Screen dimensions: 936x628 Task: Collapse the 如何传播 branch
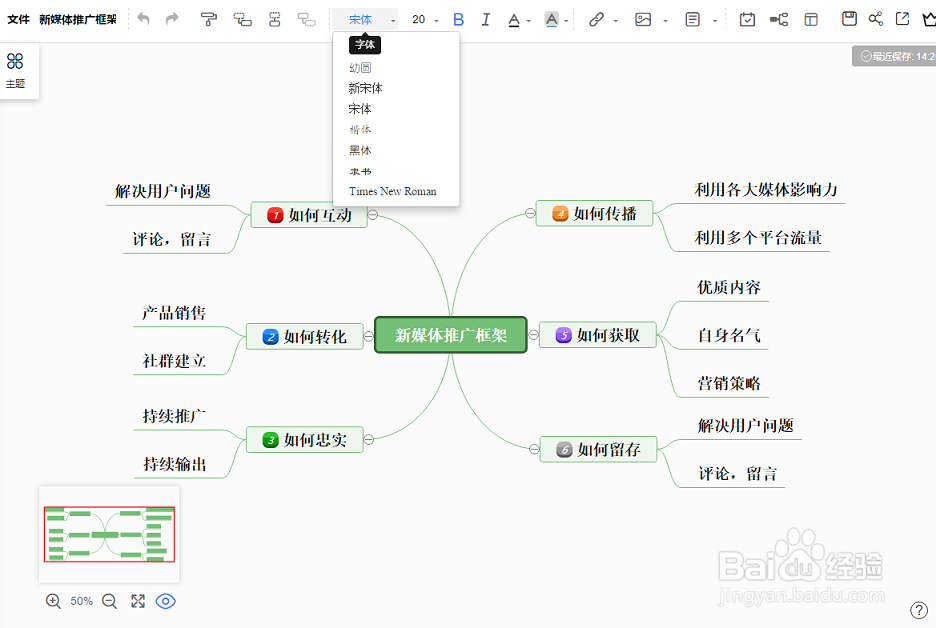pos(529,213)
